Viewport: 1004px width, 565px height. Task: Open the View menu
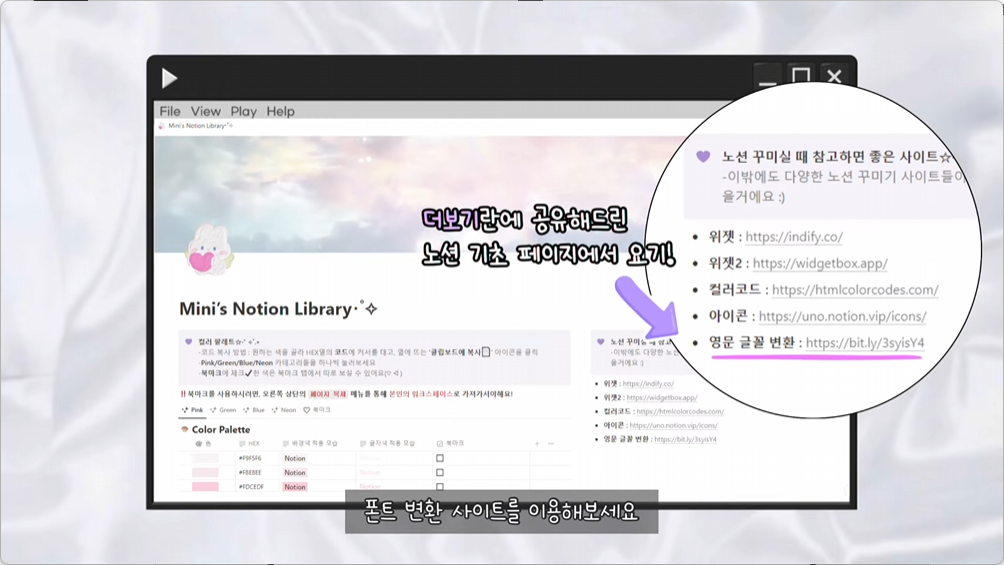pos(206,111)
